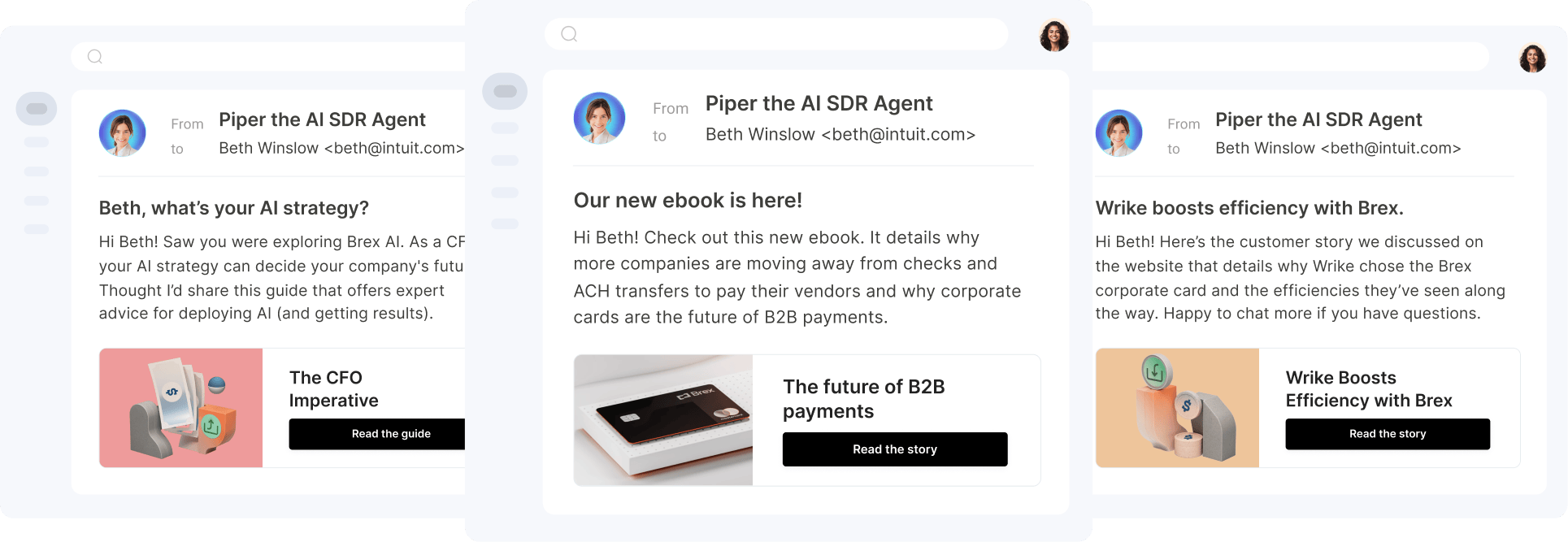Click 'The future of B2B payments' card title
Image resolution: width=1568 pixels, height=542 pixels.
point(864,399)
